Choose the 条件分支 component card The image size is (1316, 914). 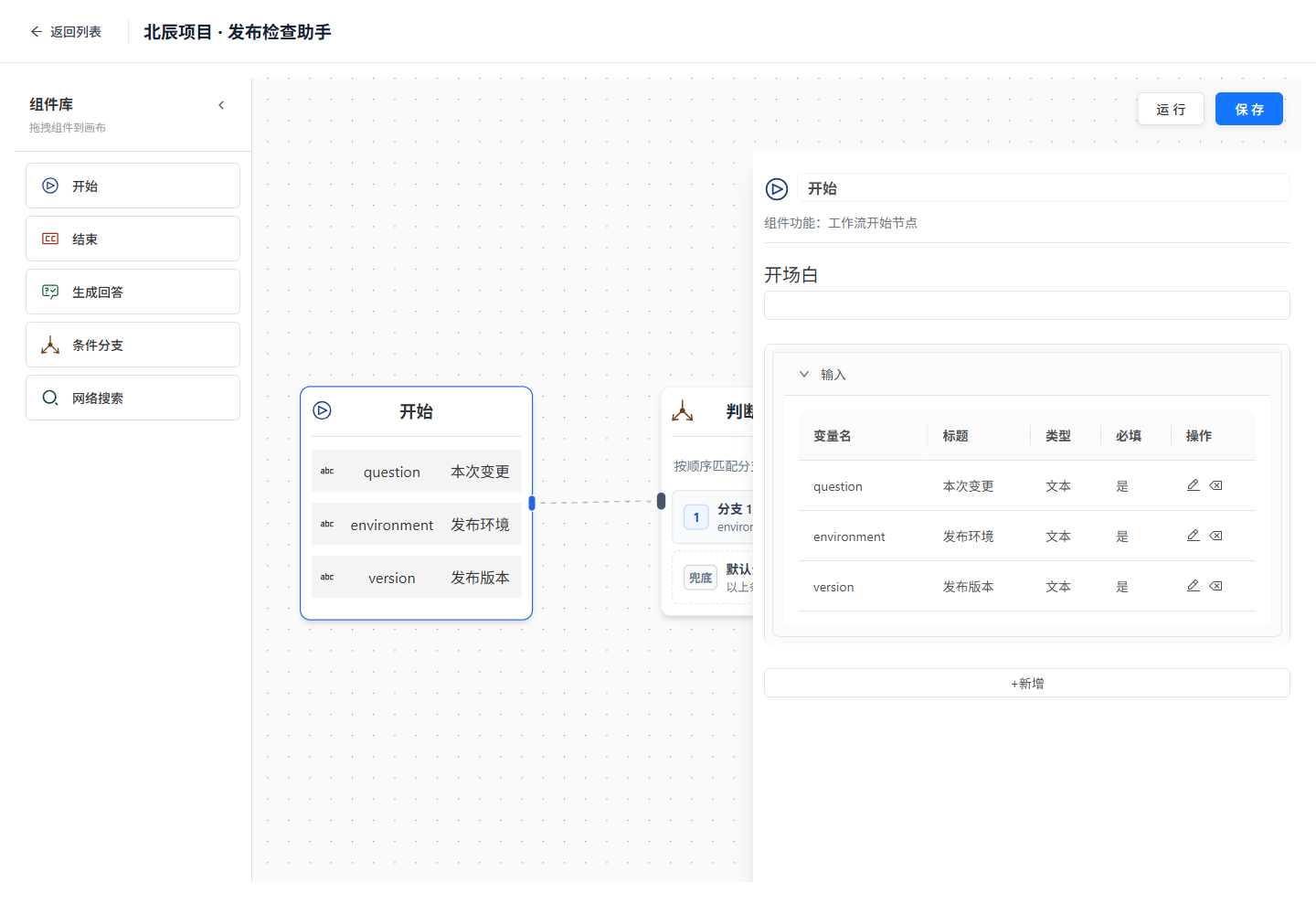click(133, 345)
